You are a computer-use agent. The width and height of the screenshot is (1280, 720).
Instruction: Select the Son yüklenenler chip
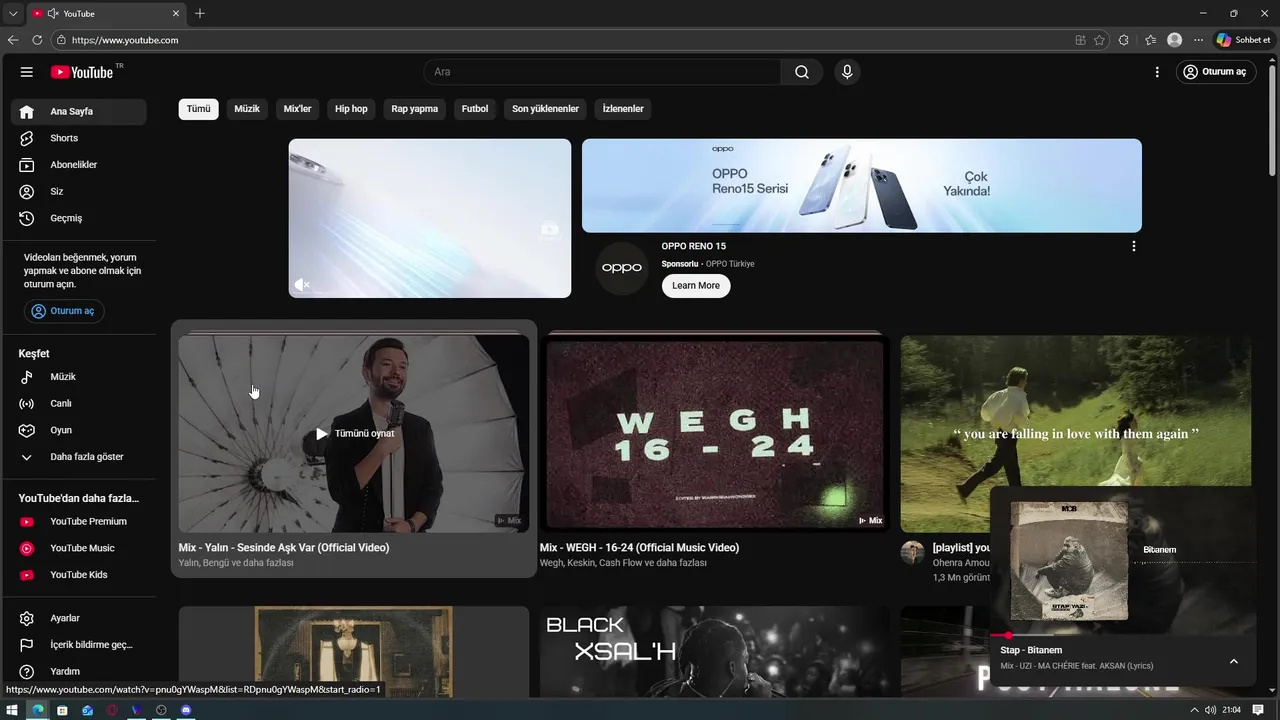[546, 109]
